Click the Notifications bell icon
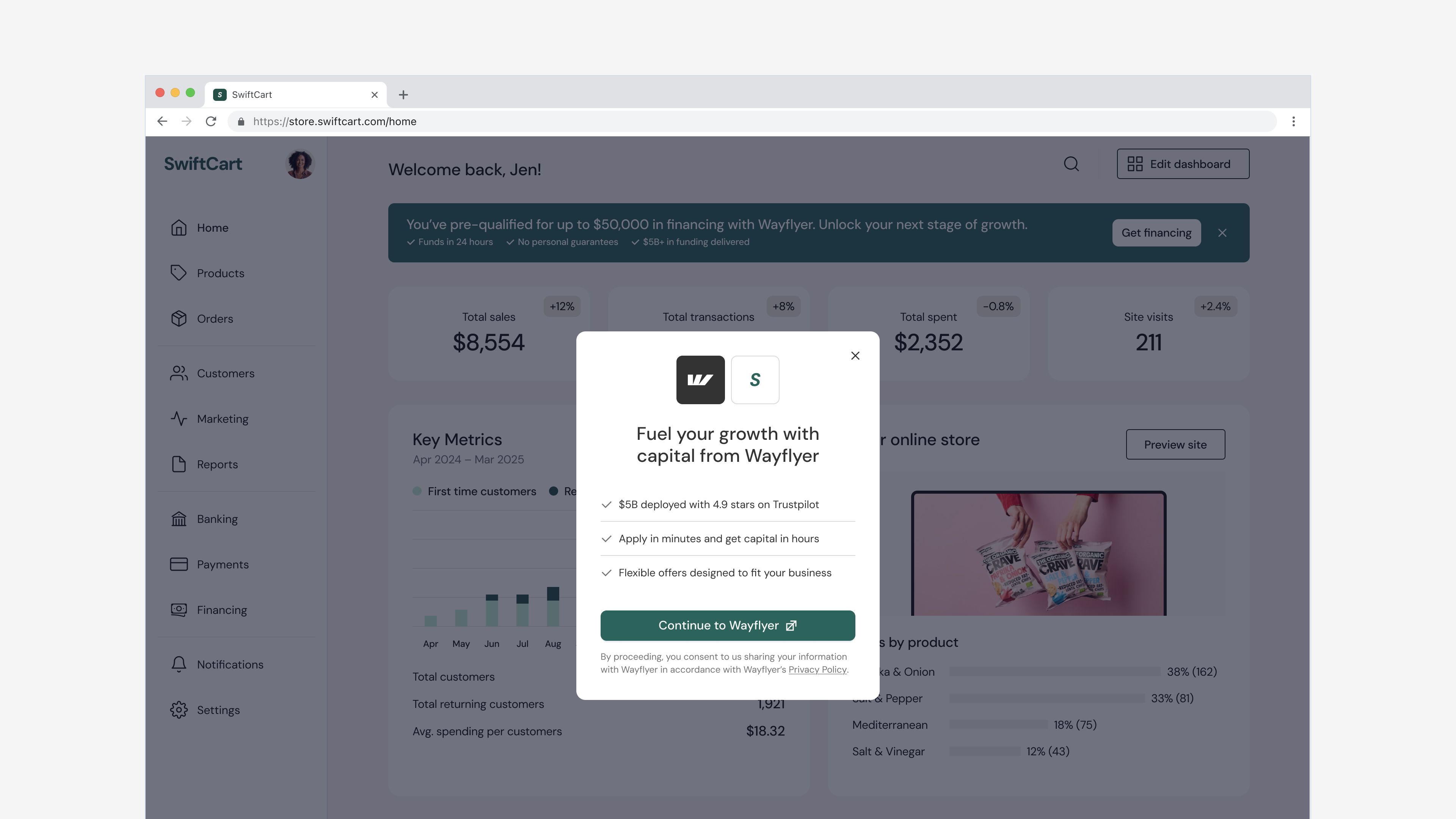 (179, 664)
